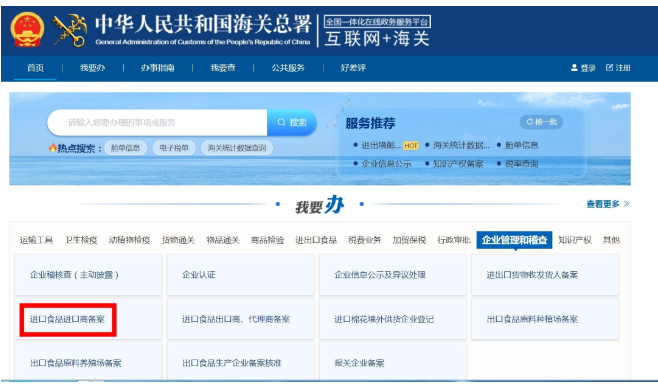Viewport: 658px width, 385px height.
Task: Switch to the 运输工具 tab
Action: pyautogui.click(x=36, y=240)
